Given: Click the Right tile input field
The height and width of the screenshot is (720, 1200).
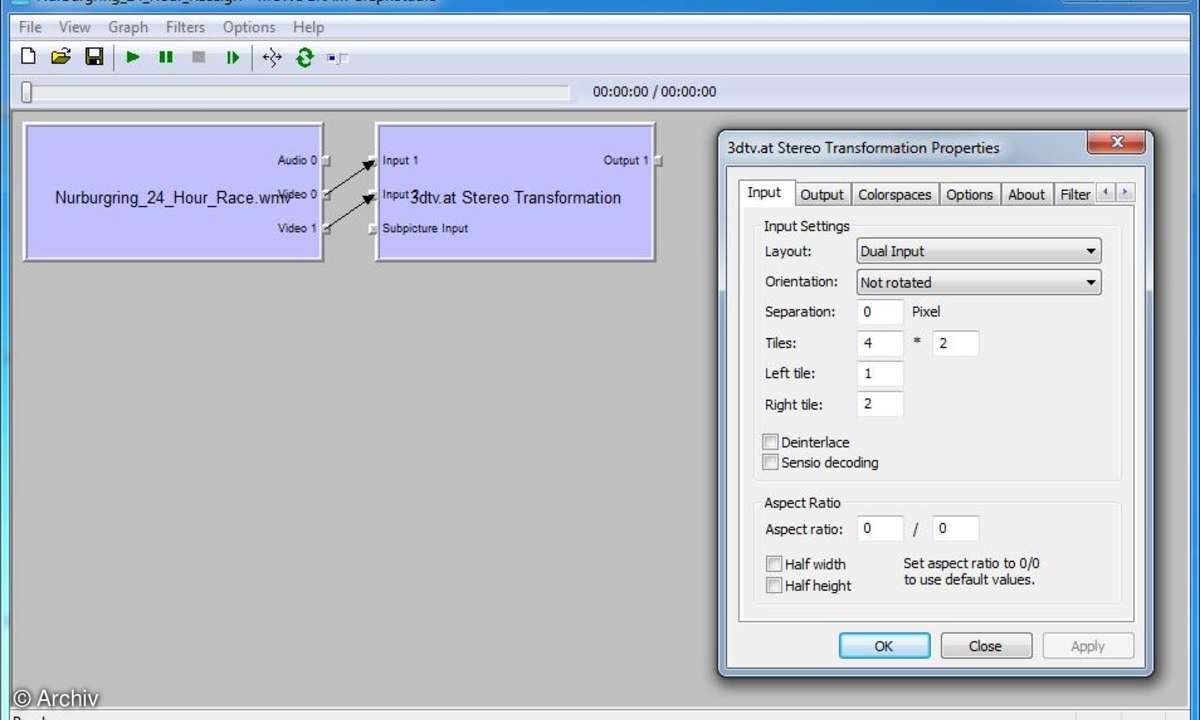Looking at the screenshot, I should pyautogui.click(x=880, y=405).
